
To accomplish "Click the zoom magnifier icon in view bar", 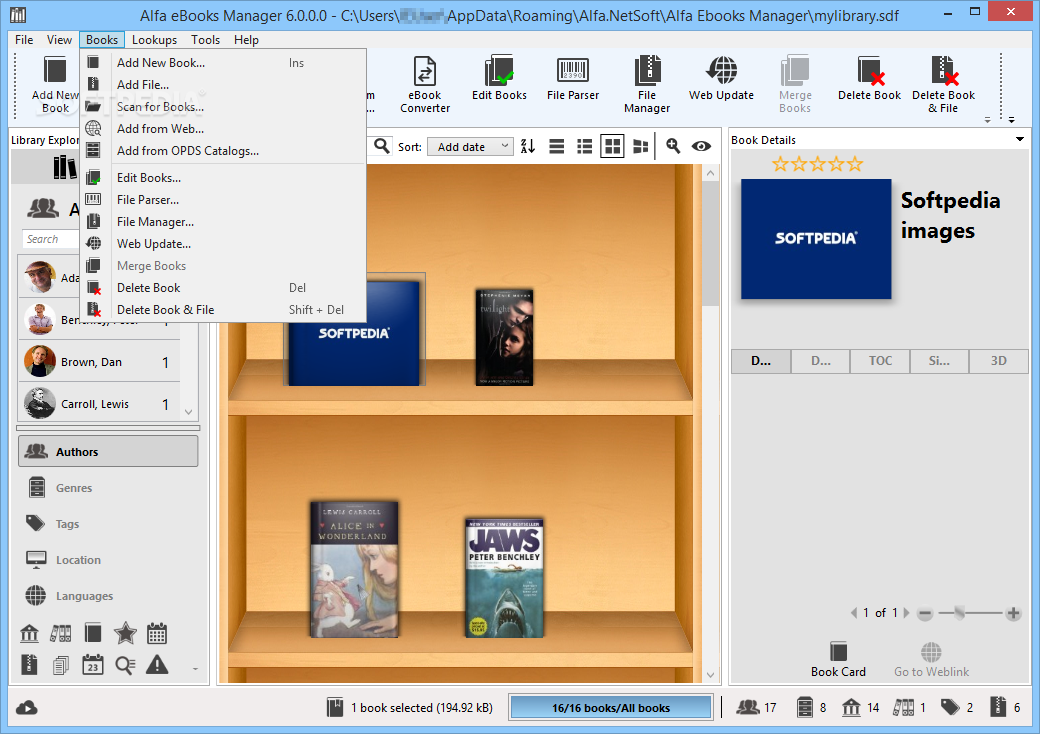I will (x=673, y=146).
